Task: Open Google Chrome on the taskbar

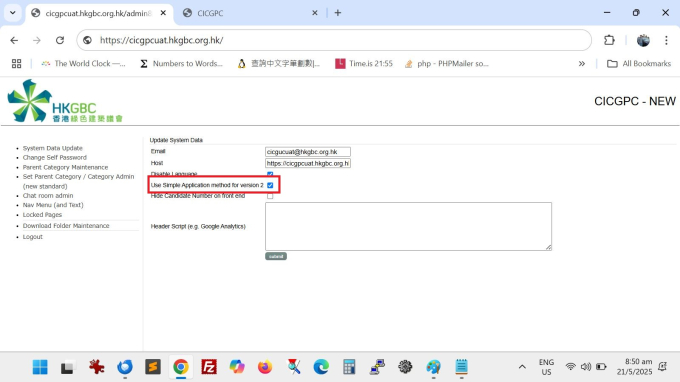Action: (181, 367)
